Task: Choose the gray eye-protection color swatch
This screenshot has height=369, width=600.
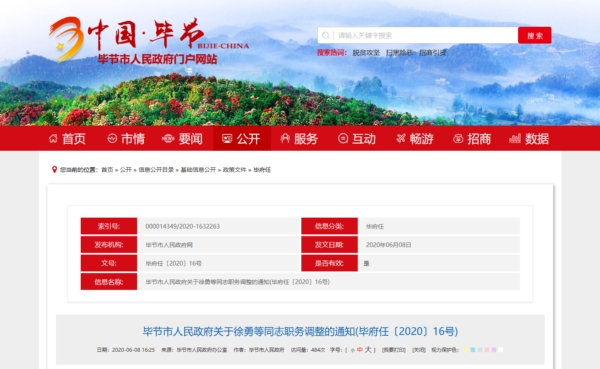Action: click(480, 350)
